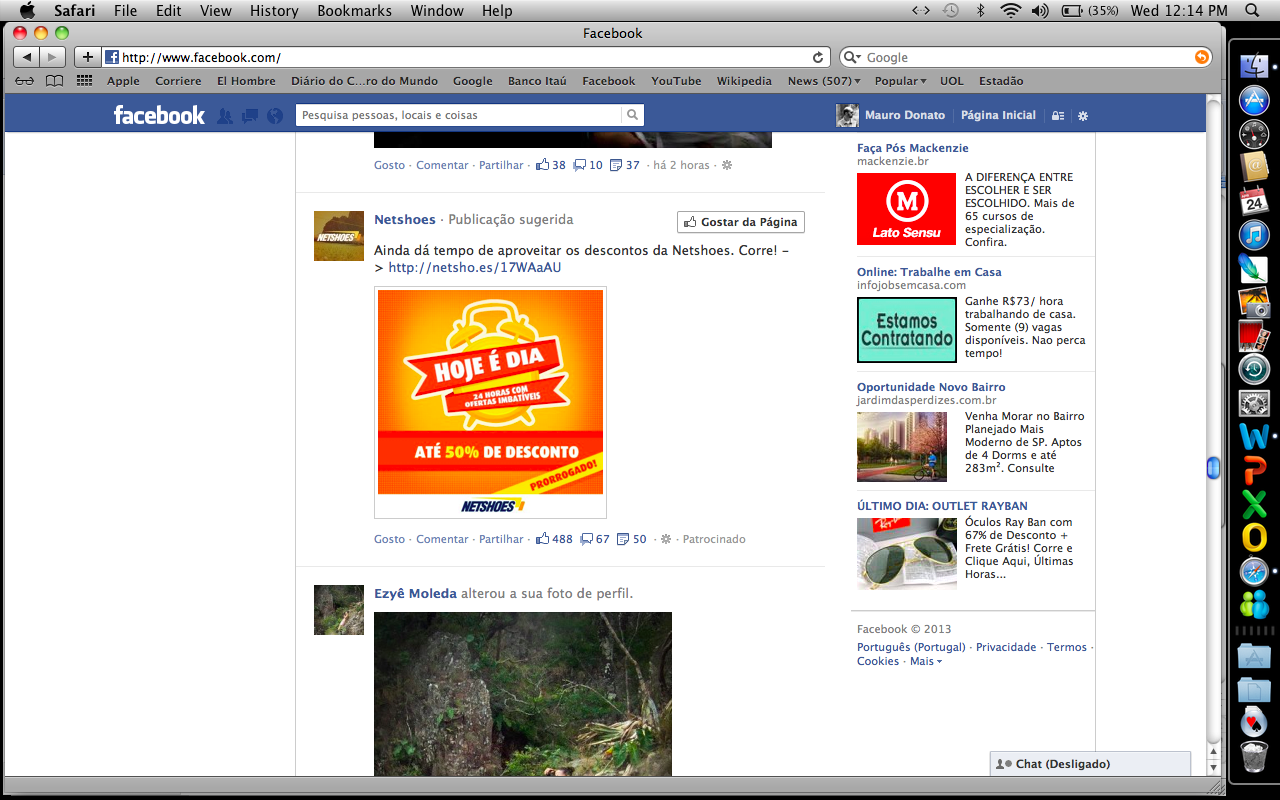Open Facebook messages icon in header
Screen dimensions: 1280x800
click(250, 116)
